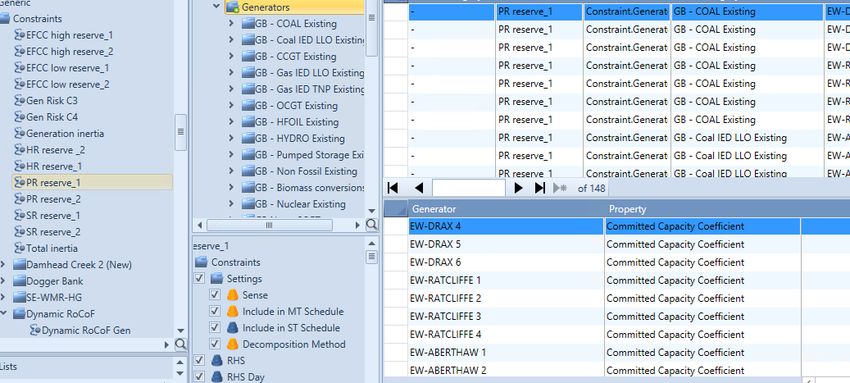The image size is (850, 383).
Task: Click the Dynamic RoCoF Gen constraint icon
Action: [35, 330]
